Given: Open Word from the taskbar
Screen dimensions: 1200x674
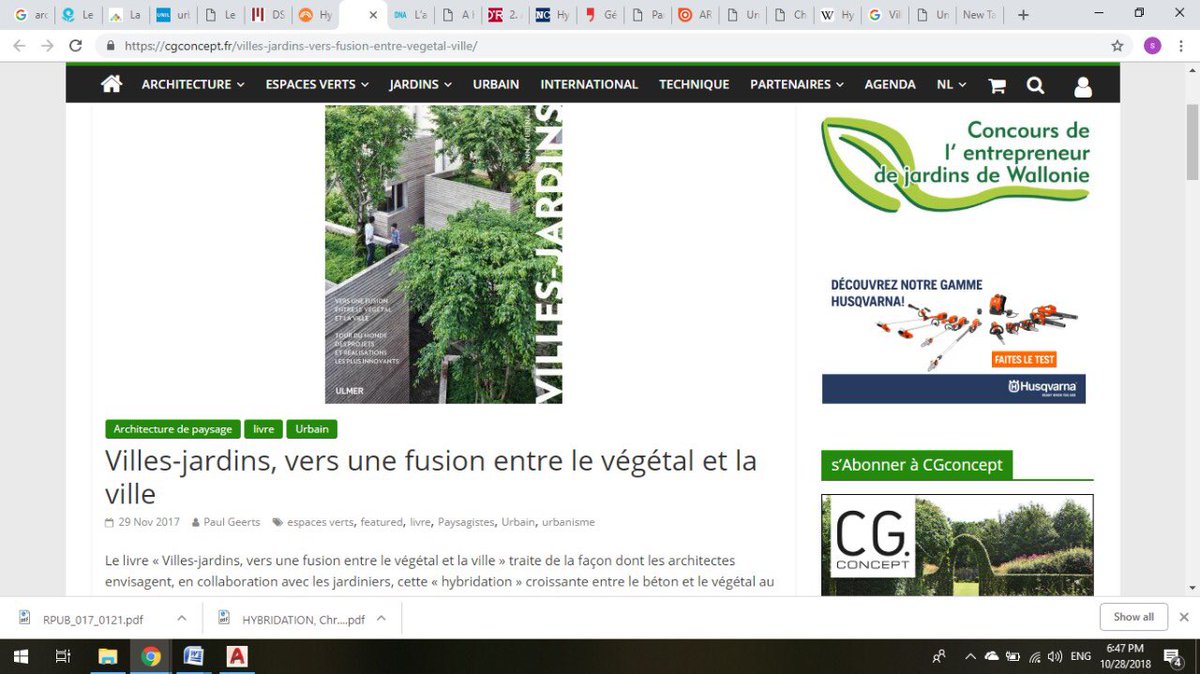Looking at the screenshot, I should coord(194,657).
